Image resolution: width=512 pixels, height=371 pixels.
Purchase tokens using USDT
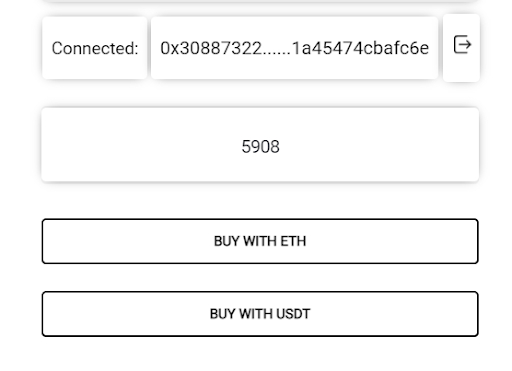pos(260,314)
